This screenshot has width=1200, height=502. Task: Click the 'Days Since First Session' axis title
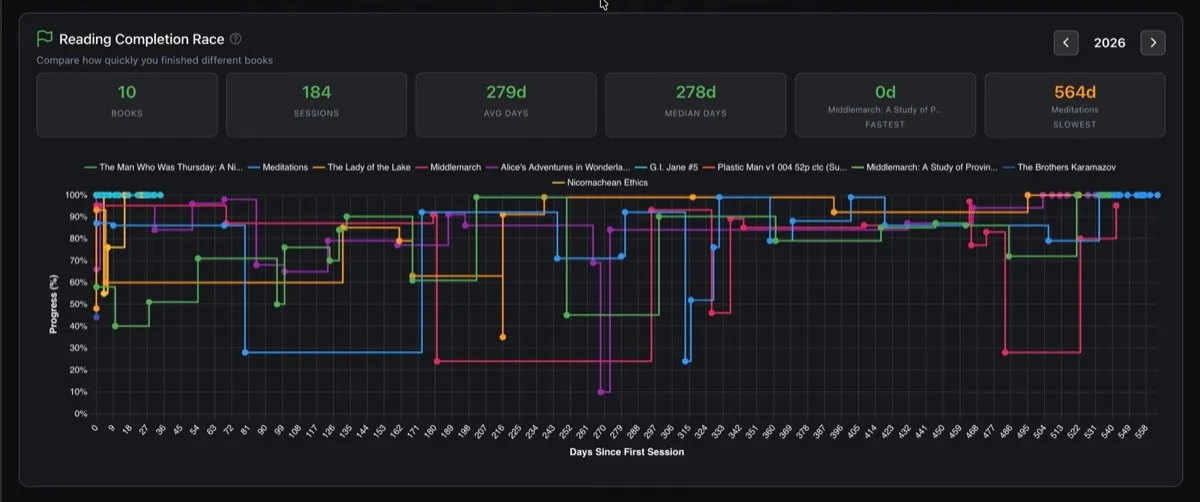(x=627, y=452)
